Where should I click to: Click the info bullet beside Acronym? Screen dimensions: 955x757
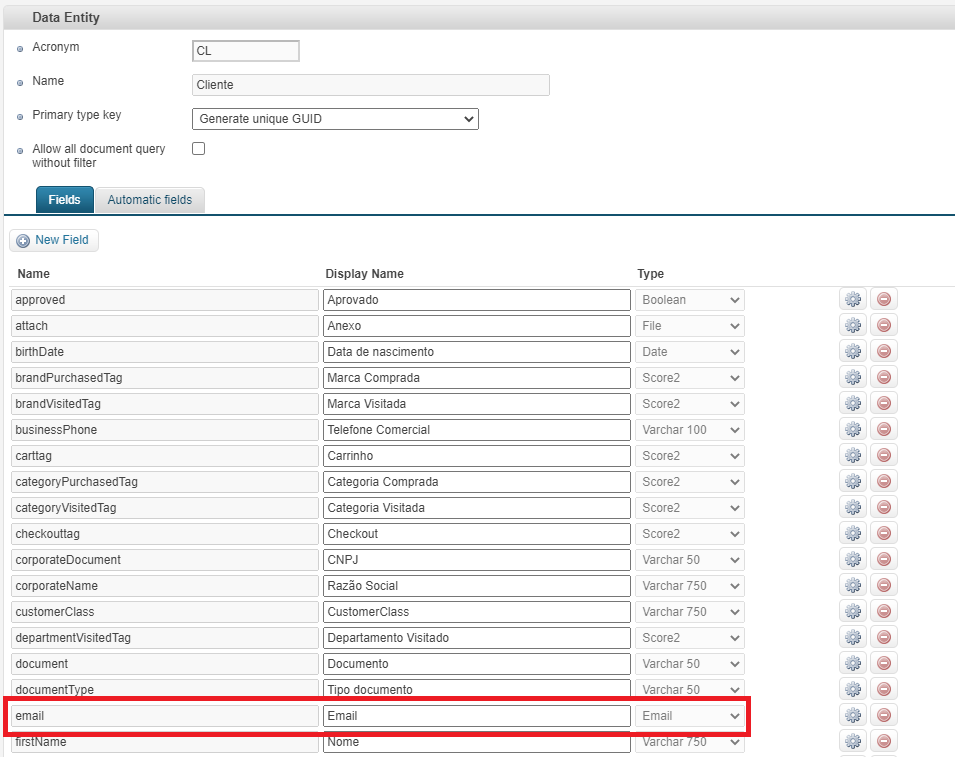(x=20, y=49)
